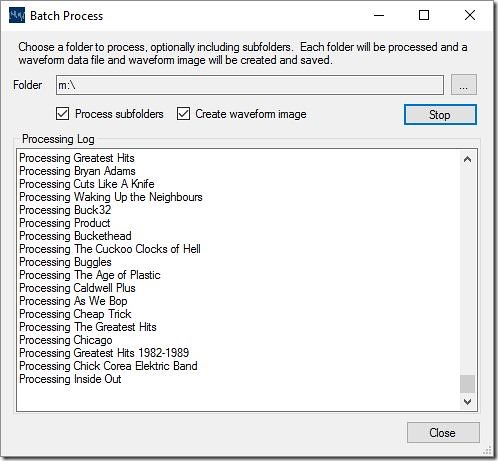Select log line 'Processing Cheap Trick'
498x461 pixels.
tap(75, 314)
